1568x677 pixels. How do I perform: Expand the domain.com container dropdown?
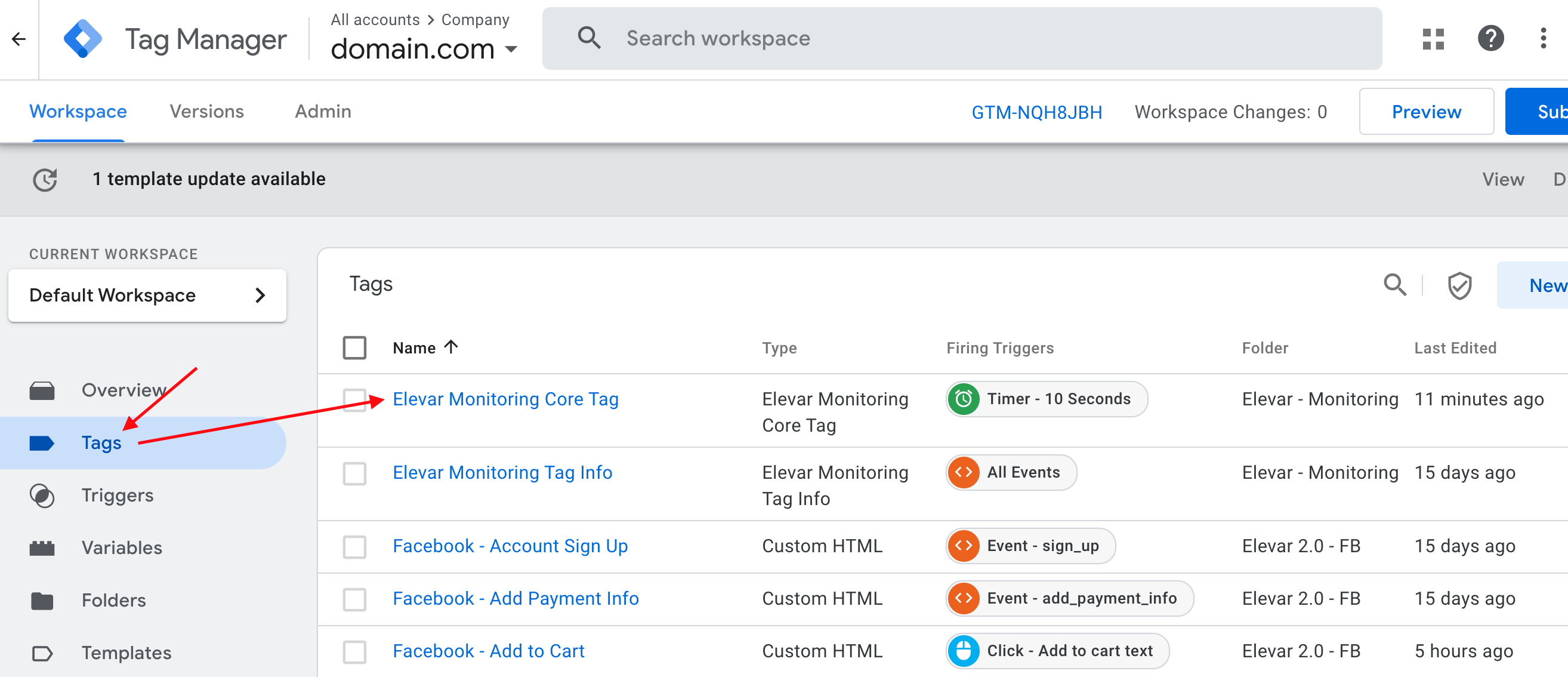[511, 49]
